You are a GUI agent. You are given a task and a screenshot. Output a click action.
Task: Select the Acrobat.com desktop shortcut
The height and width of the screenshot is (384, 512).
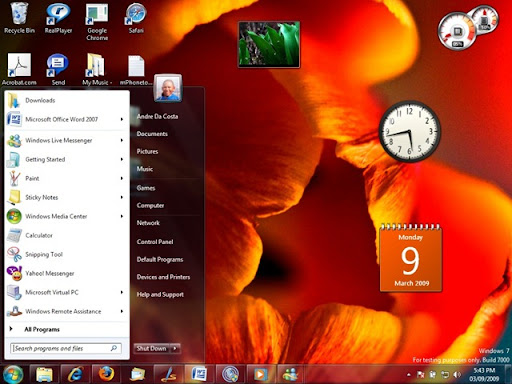click(x=19, y=69)
